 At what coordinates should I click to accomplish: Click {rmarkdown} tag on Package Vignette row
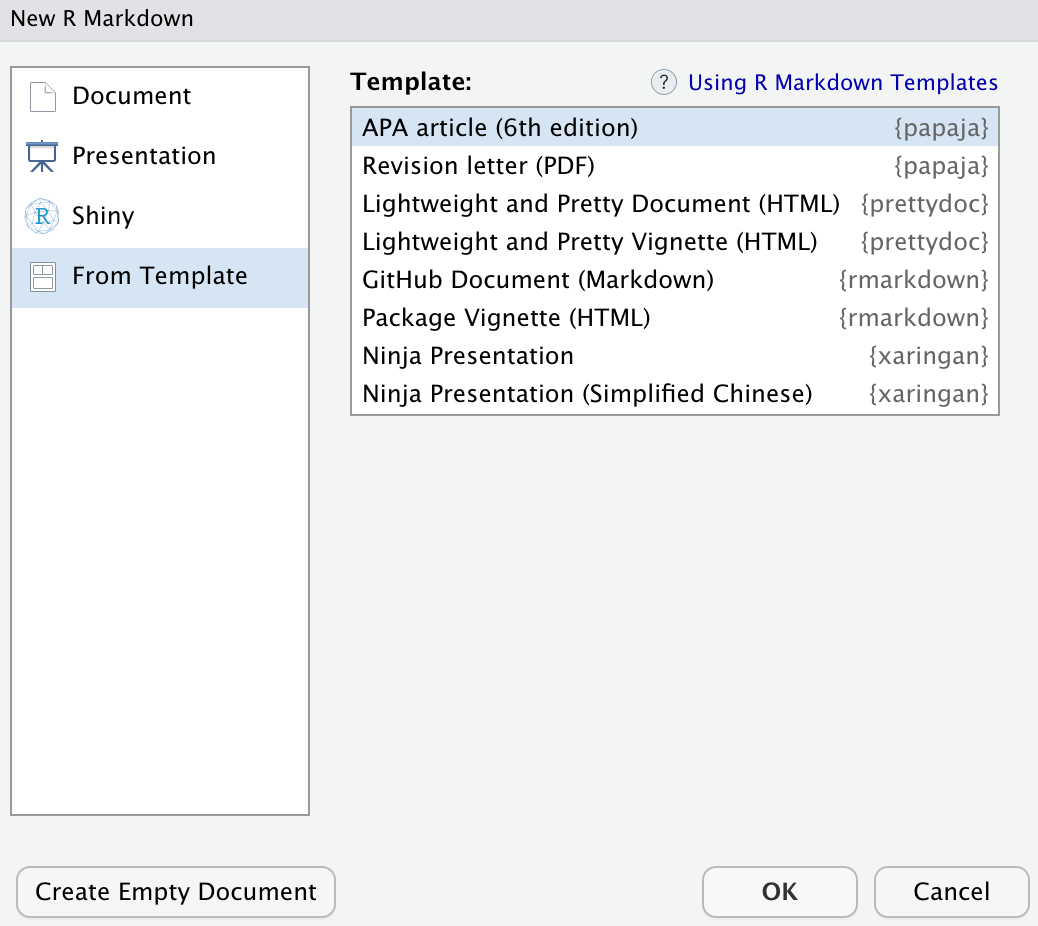(x=914, y=318)
